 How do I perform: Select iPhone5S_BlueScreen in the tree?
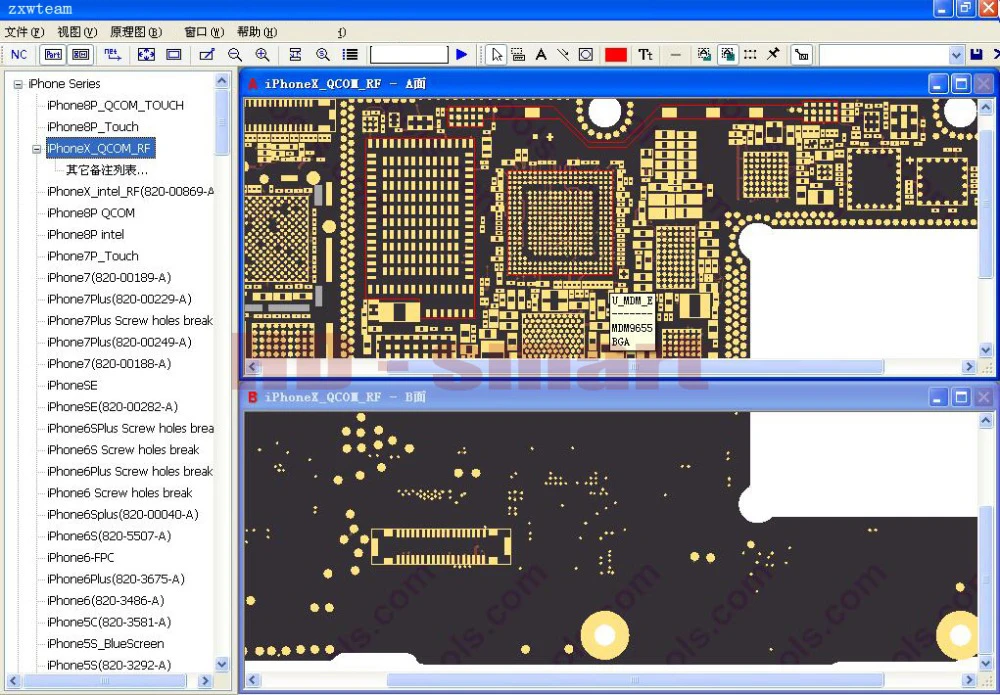105,643
